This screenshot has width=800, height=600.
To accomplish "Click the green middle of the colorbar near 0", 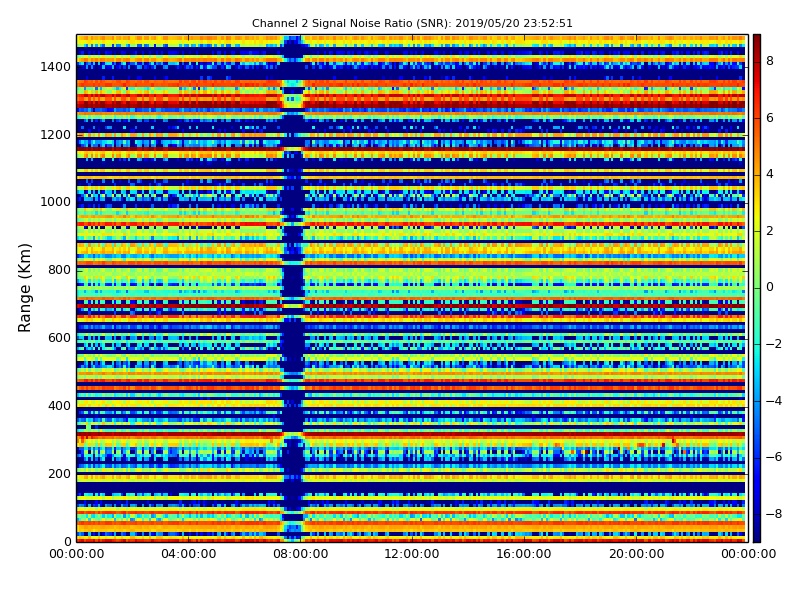I will (x=757, y=287).
